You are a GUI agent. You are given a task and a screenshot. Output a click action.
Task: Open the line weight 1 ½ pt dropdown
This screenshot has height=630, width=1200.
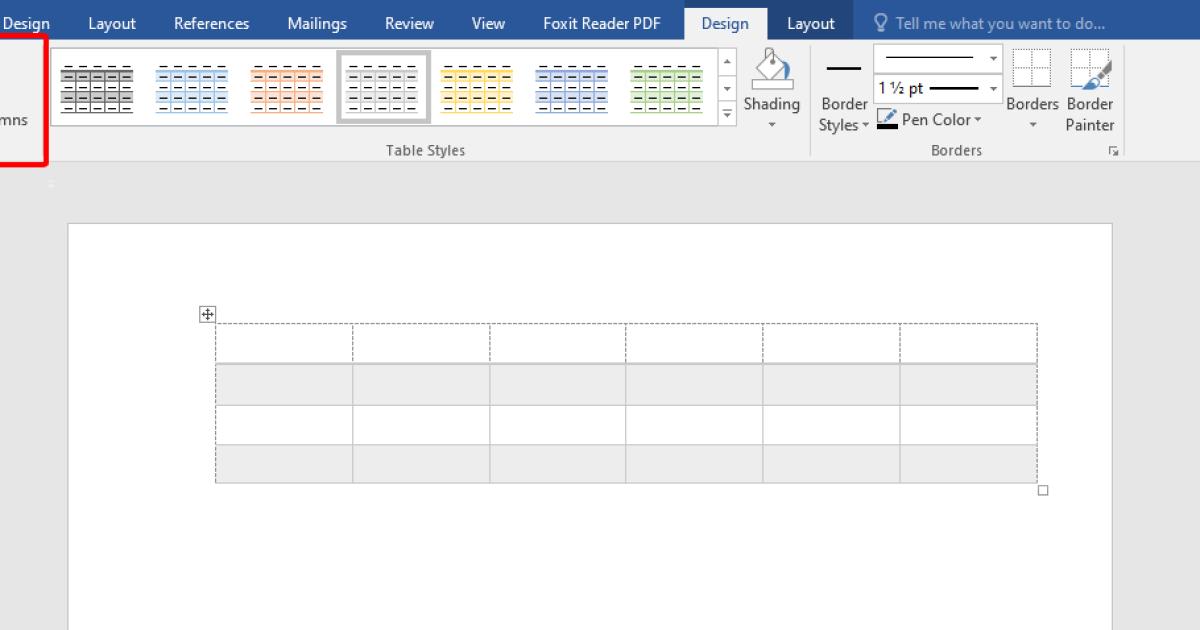tap(993, 89)
